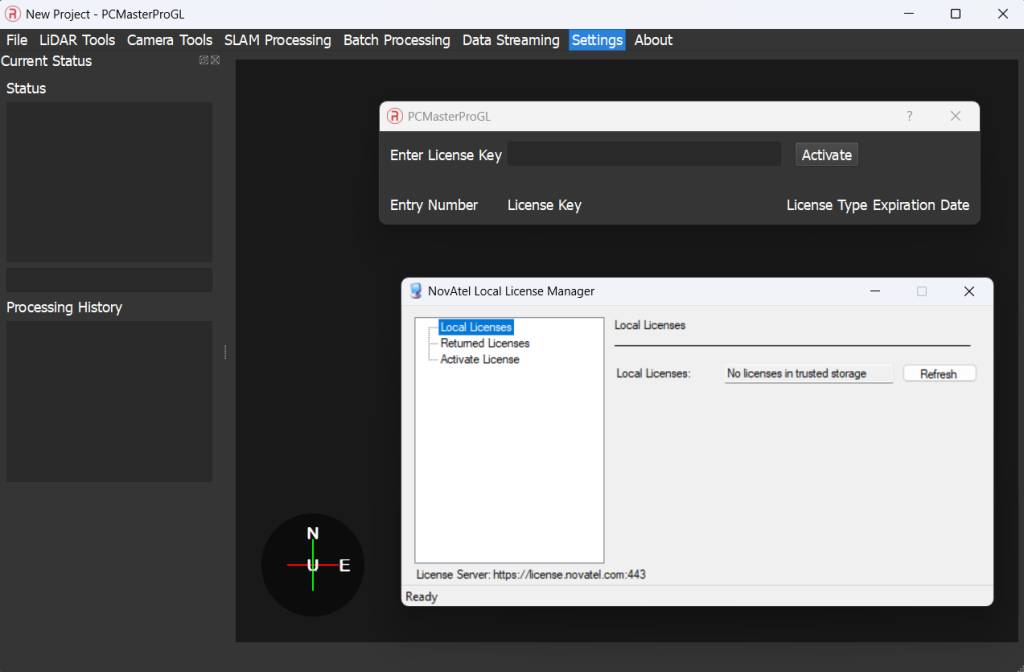Click the NovAtel License Manager title icon
Screen dimensions: 1024x672
(416, 291)
